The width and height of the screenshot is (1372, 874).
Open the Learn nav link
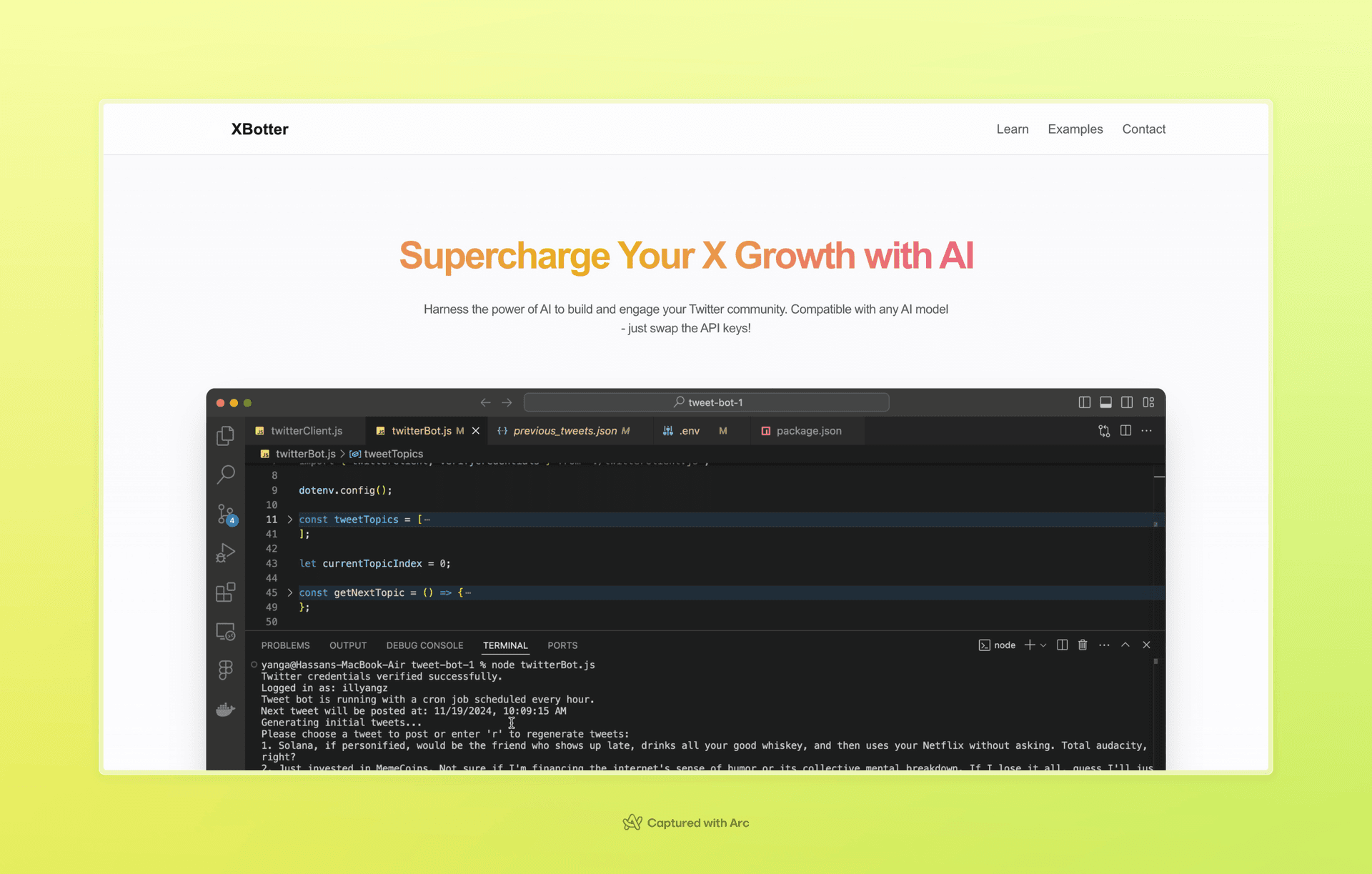click(1013, 129)
